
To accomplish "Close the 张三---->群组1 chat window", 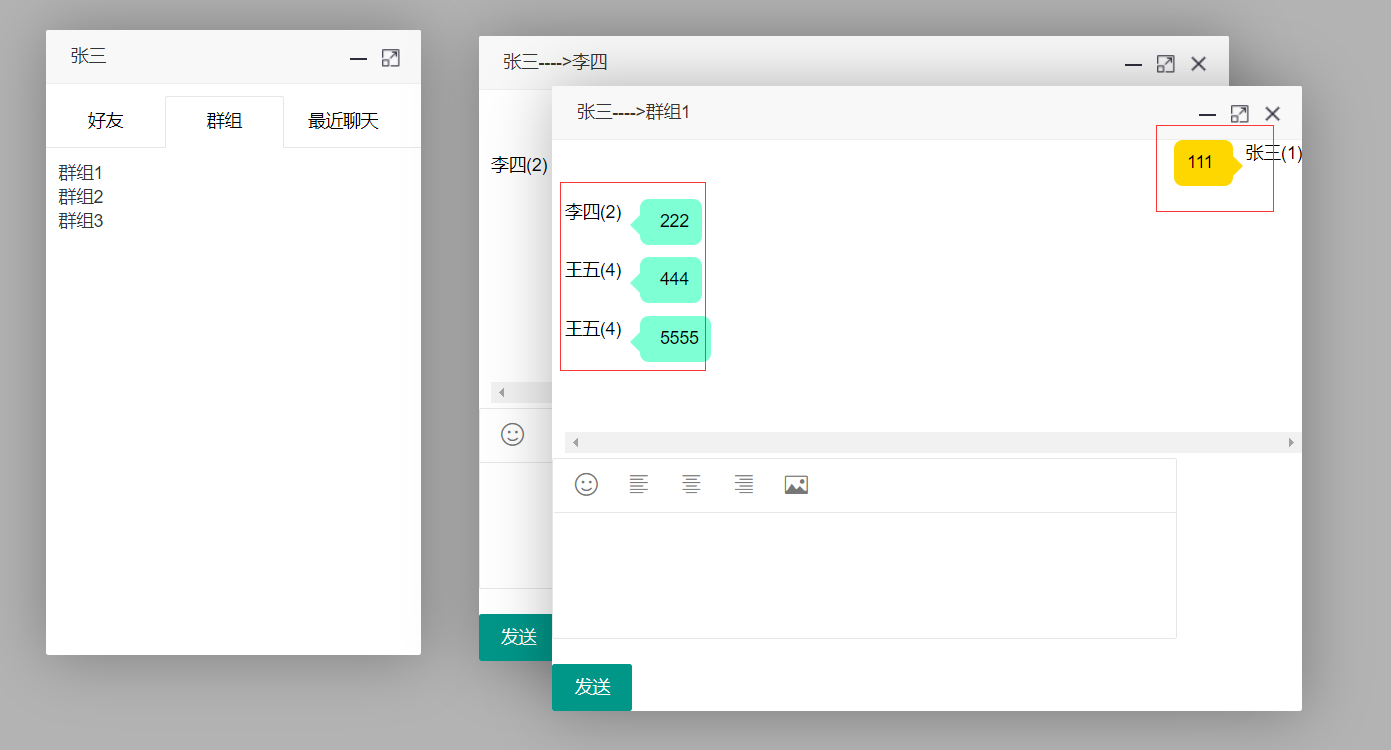I will (1272, 114).
